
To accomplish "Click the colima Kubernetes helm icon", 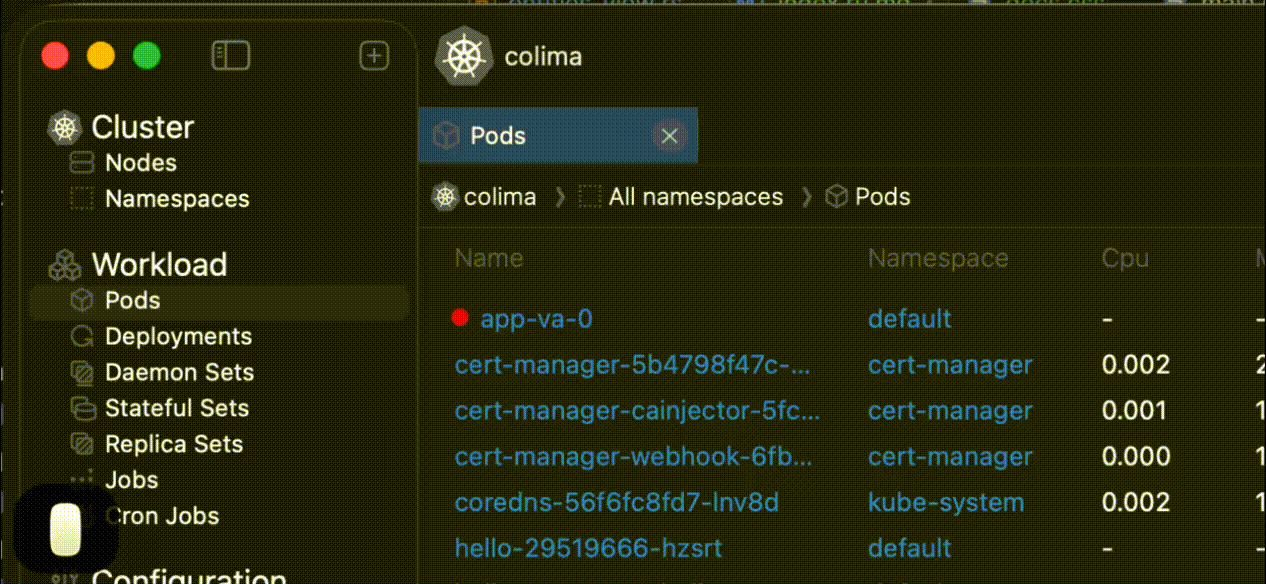I will 464,57.
